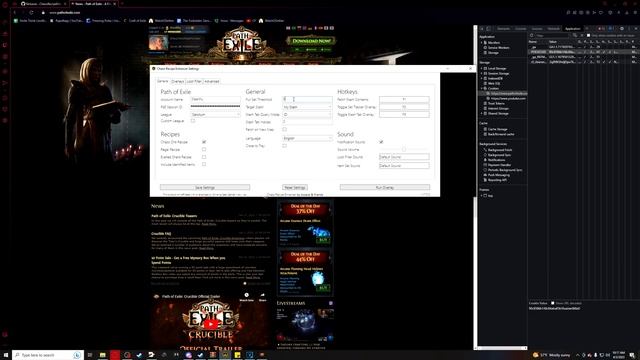This screenshot has width=640, height=360.
Task: Toggle the Fetch on New Map checkbox
Action: coord(284,129)
